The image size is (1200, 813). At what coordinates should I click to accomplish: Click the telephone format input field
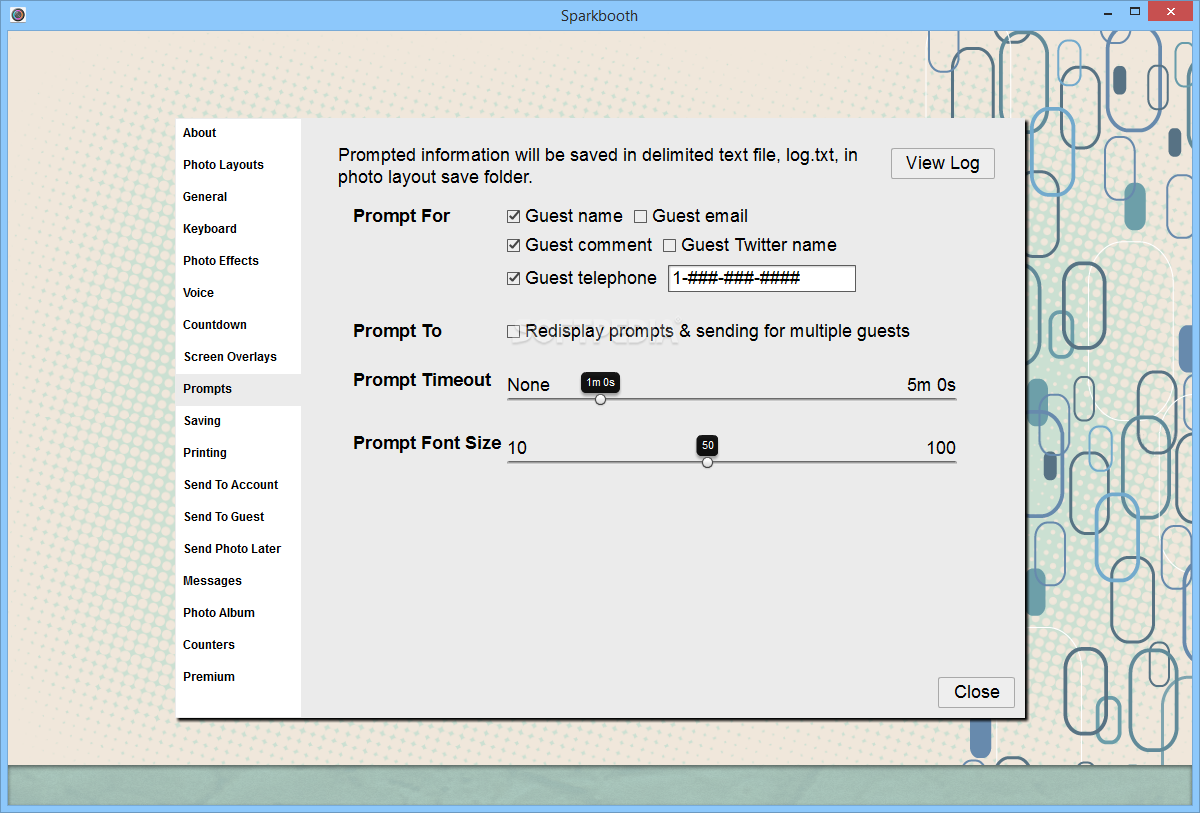(762, 278)
